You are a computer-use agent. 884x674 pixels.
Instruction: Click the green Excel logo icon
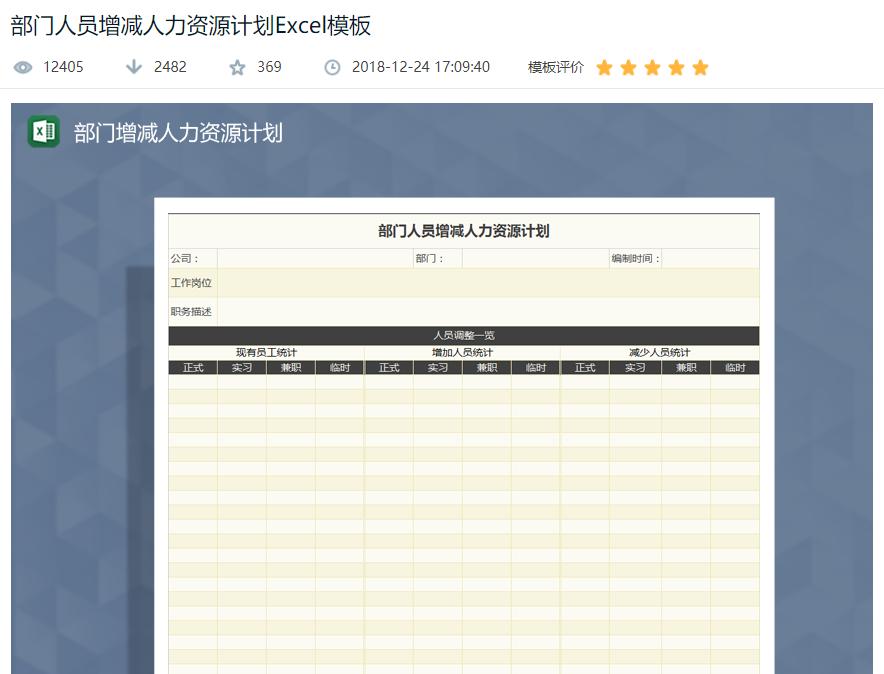tap(41, 130)
